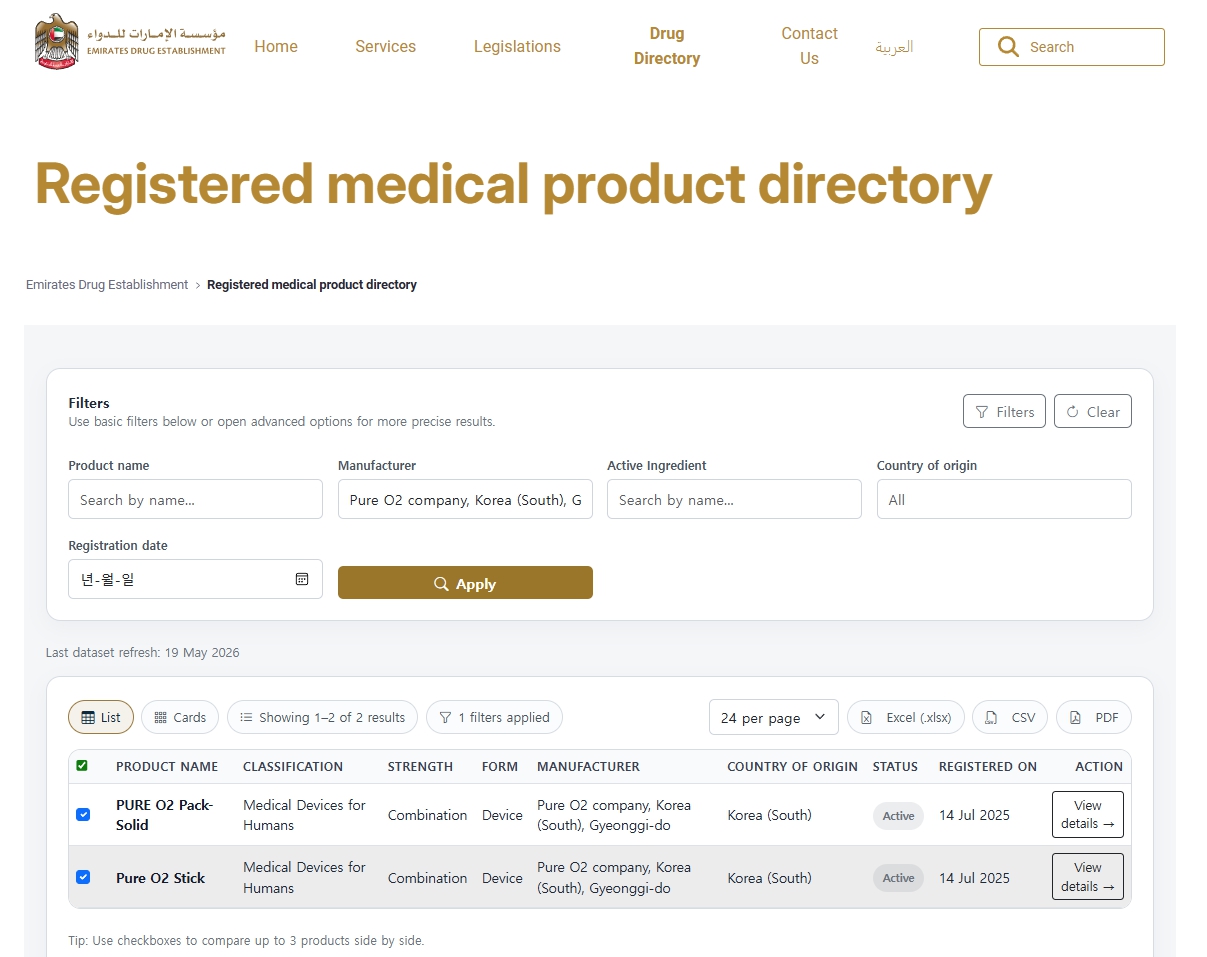
Task: Focus the Manufacturer filter field
Action: tap(465, 499)
